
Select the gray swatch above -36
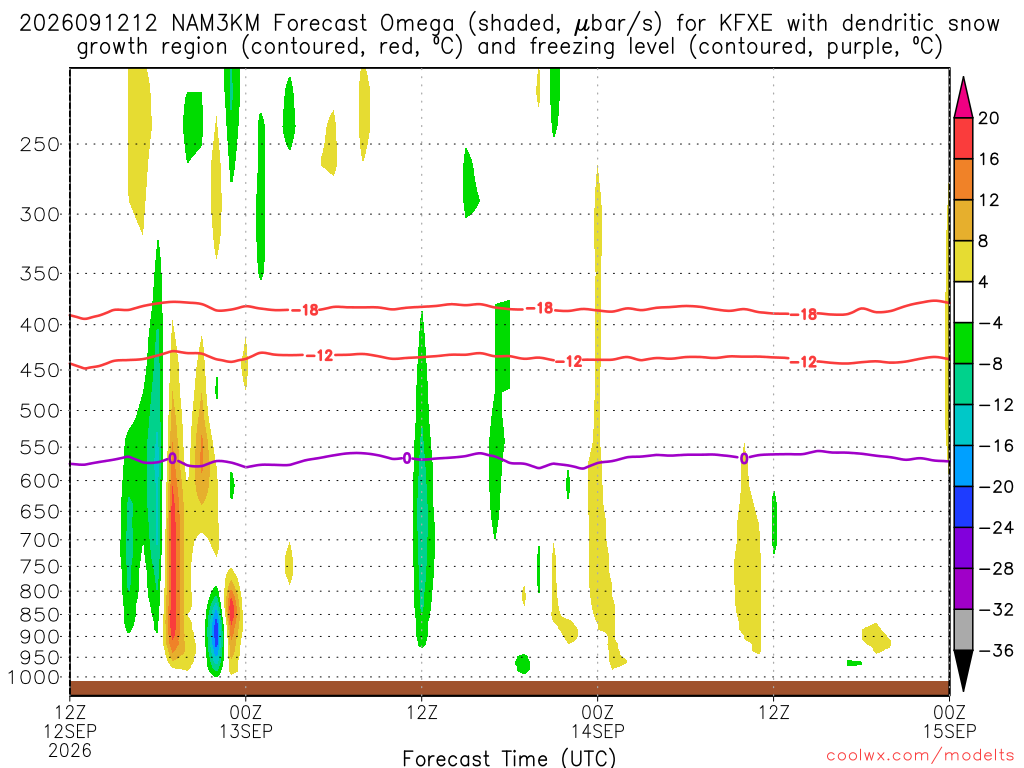963,630
